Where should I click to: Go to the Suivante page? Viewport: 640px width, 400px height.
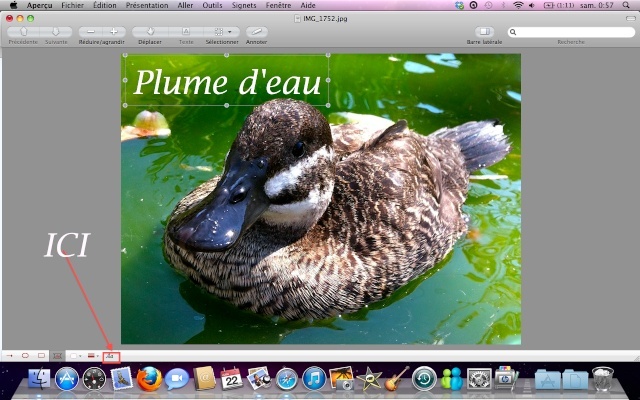[x=56, y=32]
